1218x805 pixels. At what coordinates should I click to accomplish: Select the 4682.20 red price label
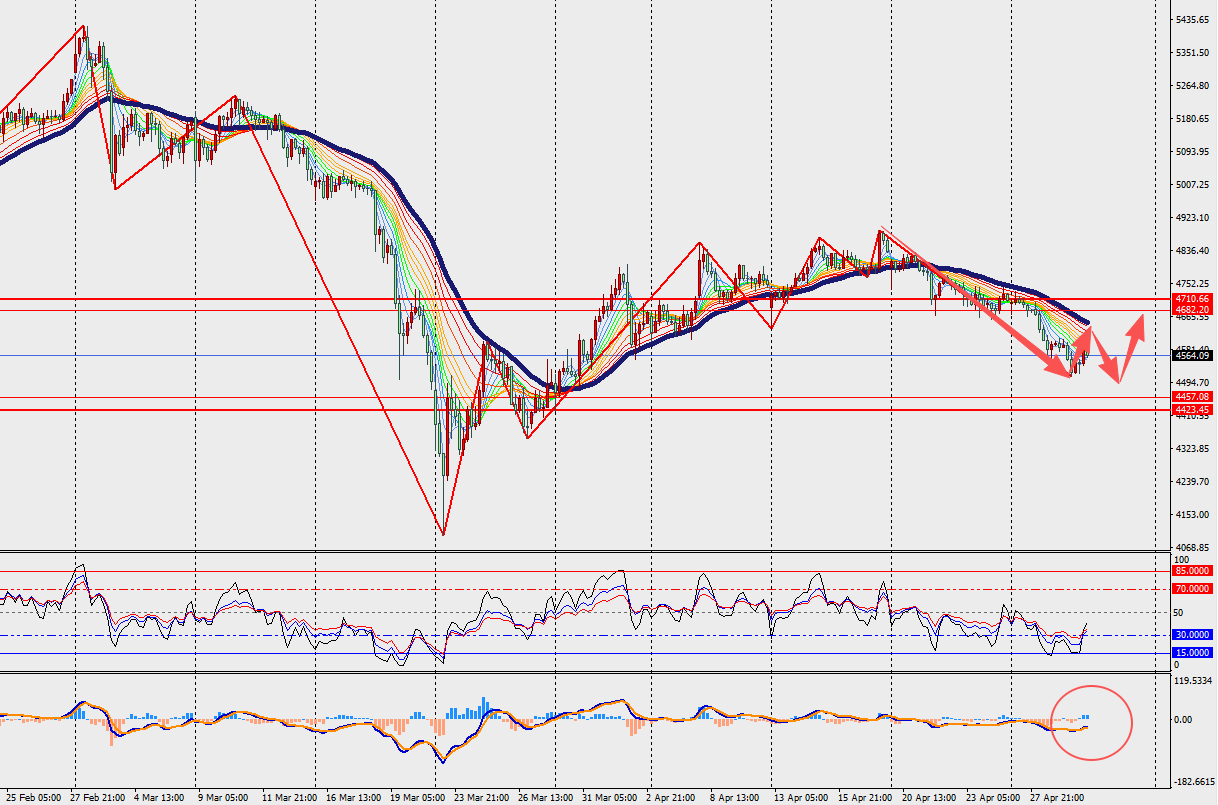(x=1193, y=310)
